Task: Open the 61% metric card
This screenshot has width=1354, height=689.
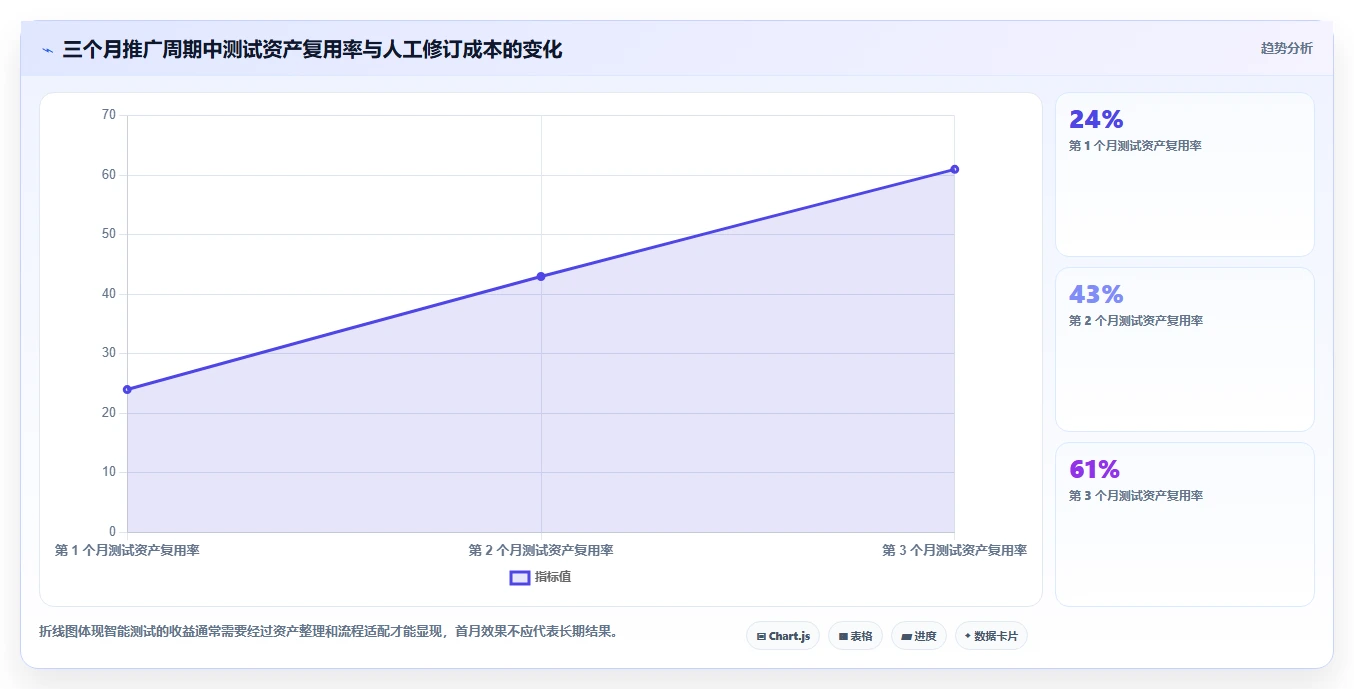Action: point(1185,524)
